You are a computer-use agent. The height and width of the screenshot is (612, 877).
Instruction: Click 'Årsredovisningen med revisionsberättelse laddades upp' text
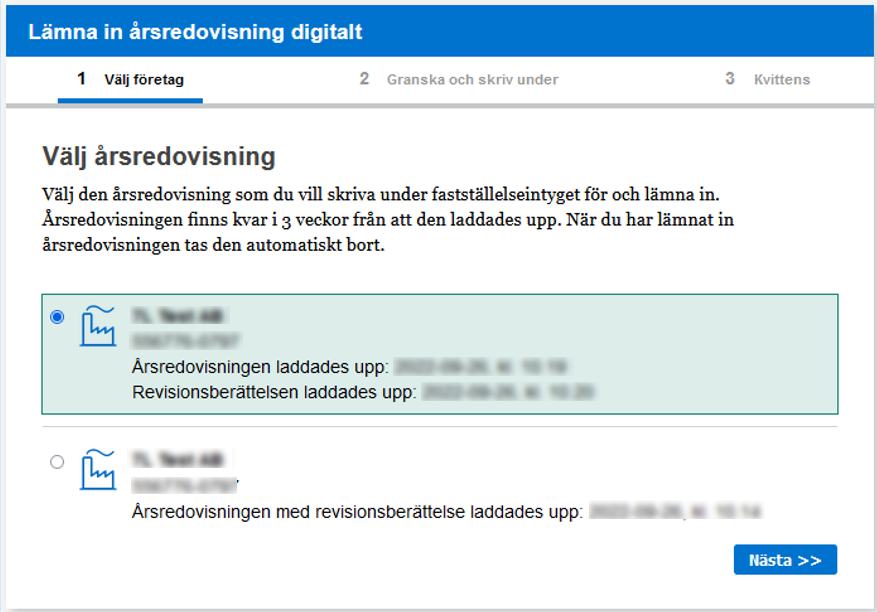(x=357, y=512)
